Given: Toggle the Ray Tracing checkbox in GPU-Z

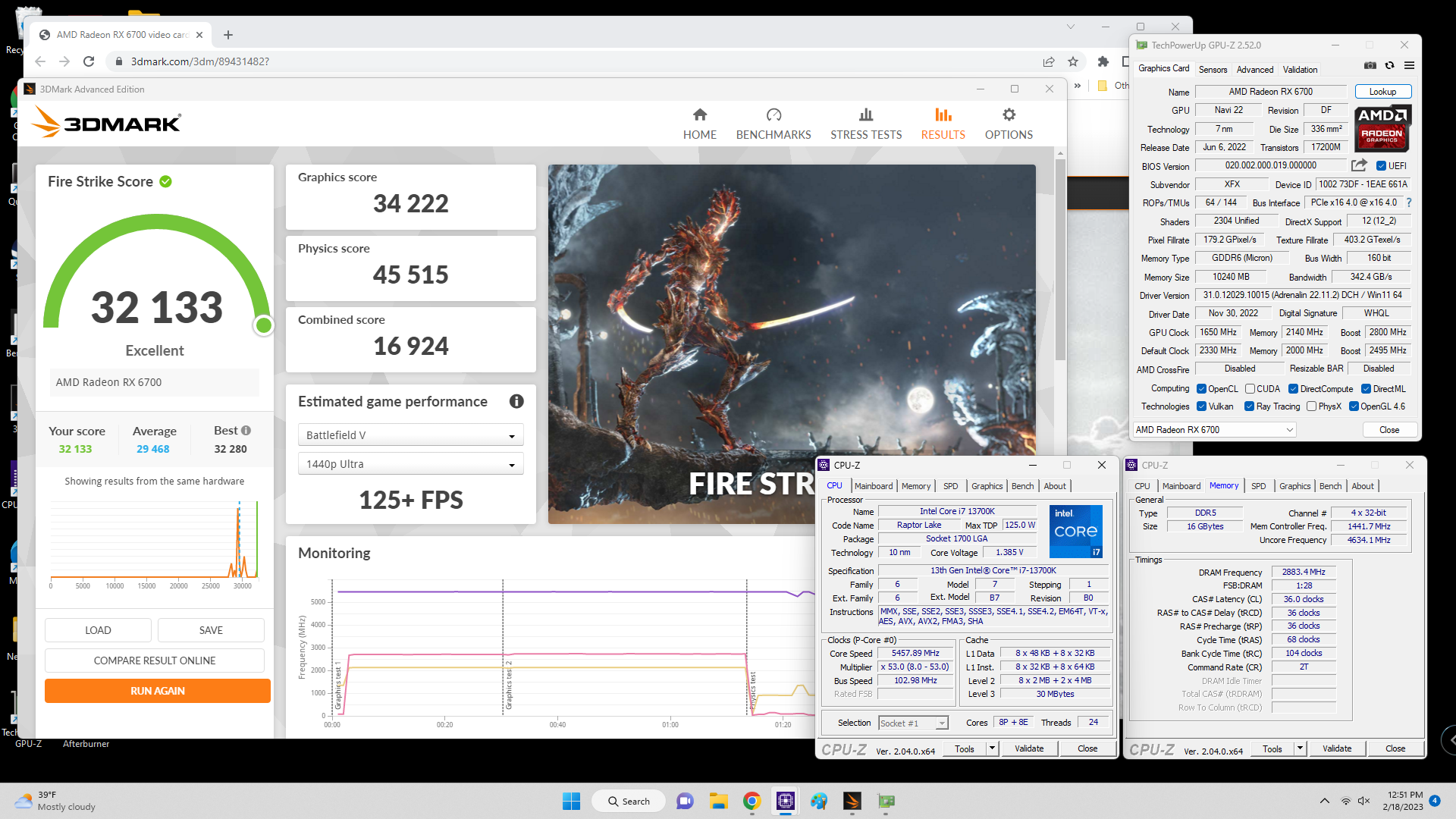Looking at the screenshot, I should [1249, 406].
